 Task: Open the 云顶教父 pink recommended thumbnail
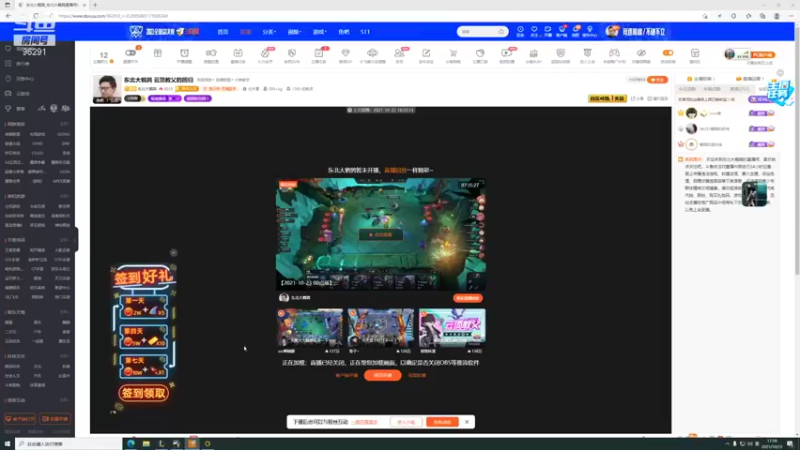(x=452, y=328)
